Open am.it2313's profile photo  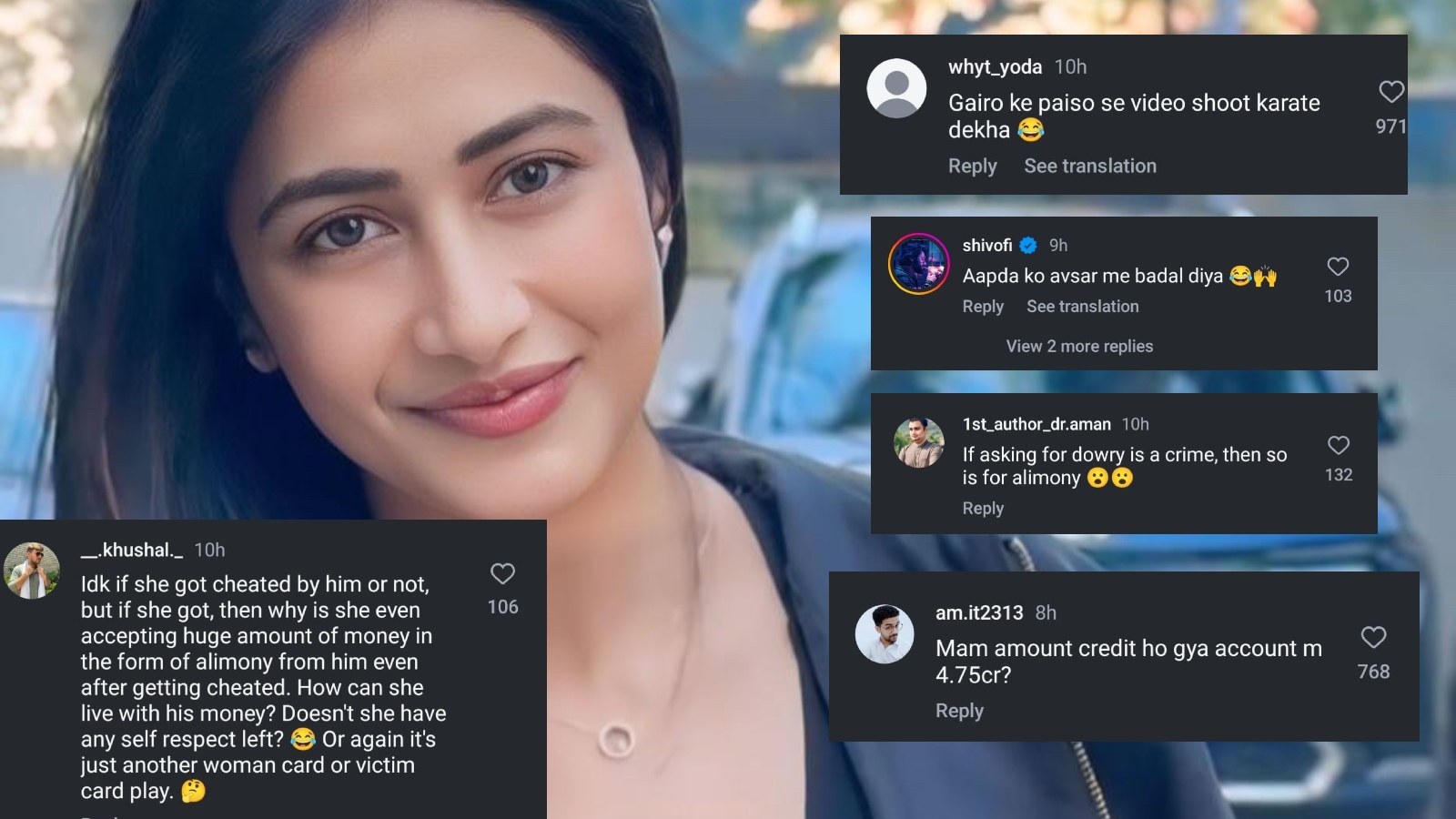885,634
